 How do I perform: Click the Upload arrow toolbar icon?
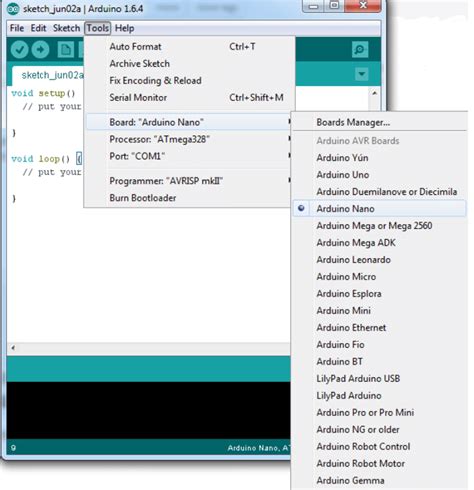pyautogui.click(x=40, y=50)
